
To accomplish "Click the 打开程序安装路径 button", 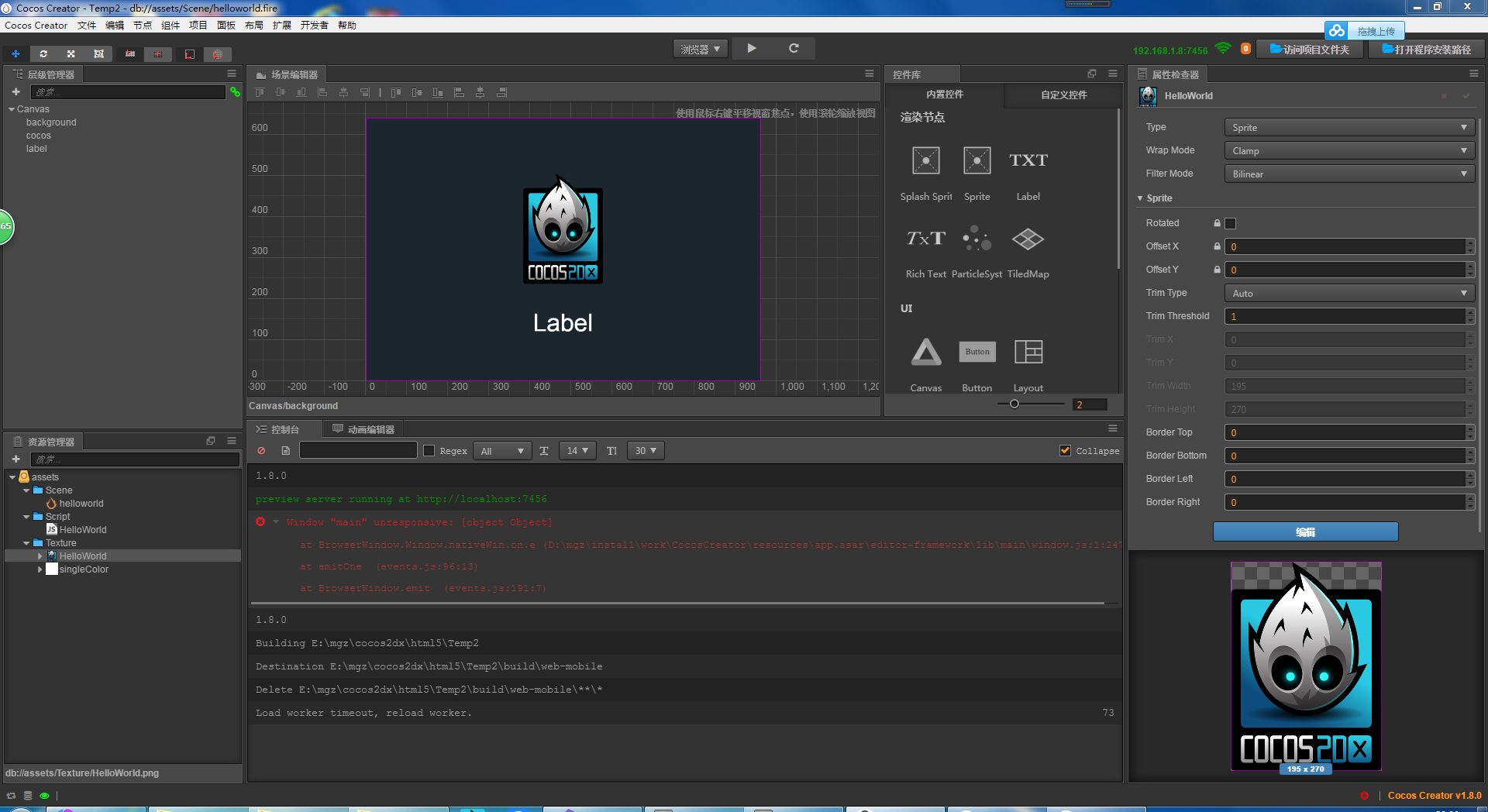I will tap(1426, 50).
